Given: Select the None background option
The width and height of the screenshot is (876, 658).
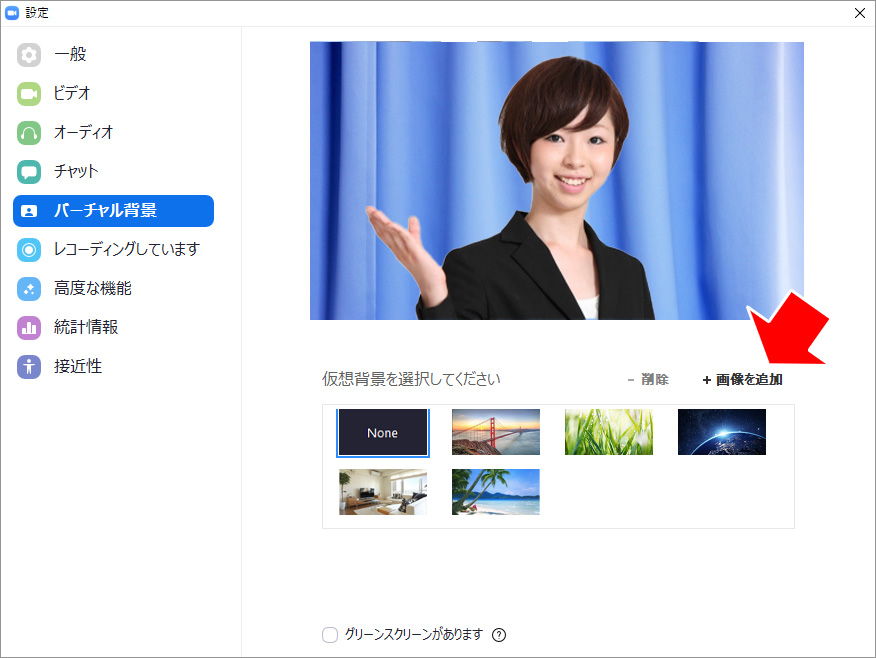Looking at the screenshot, I should click(383, 433).
